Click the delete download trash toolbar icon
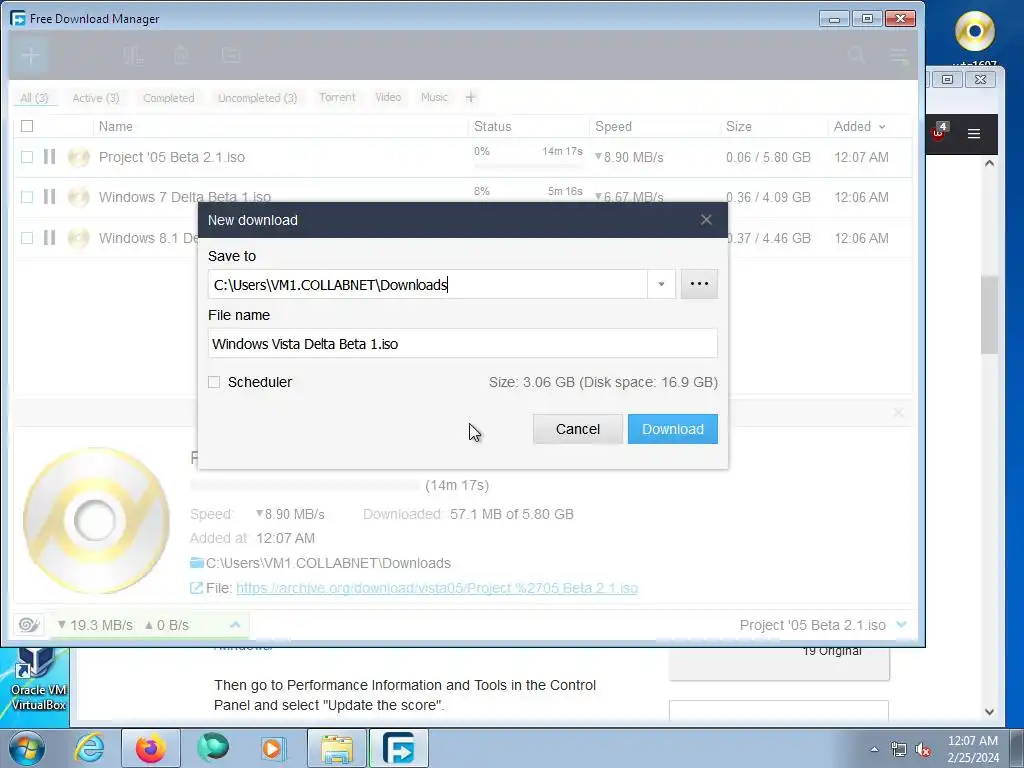The image size is (1024, 768). (182, 56)
